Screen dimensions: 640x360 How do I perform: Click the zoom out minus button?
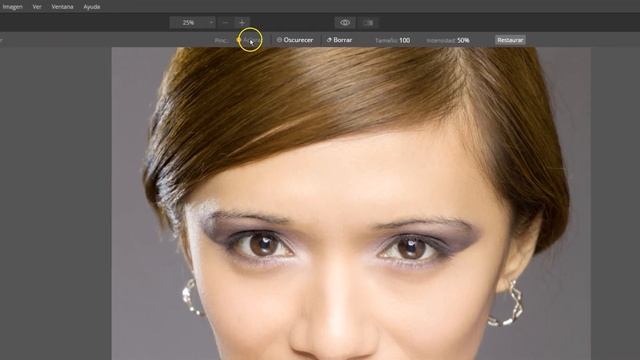click(x=225, y=22)
